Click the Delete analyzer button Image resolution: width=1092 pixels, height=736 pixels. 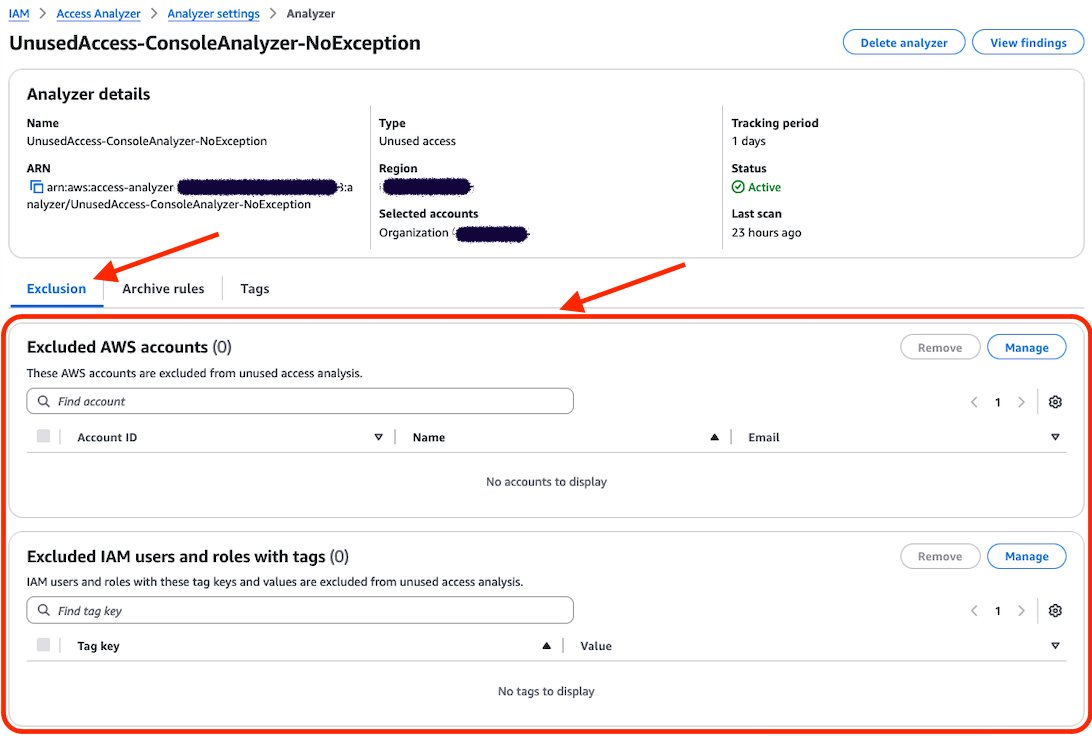tap(903, 42)
